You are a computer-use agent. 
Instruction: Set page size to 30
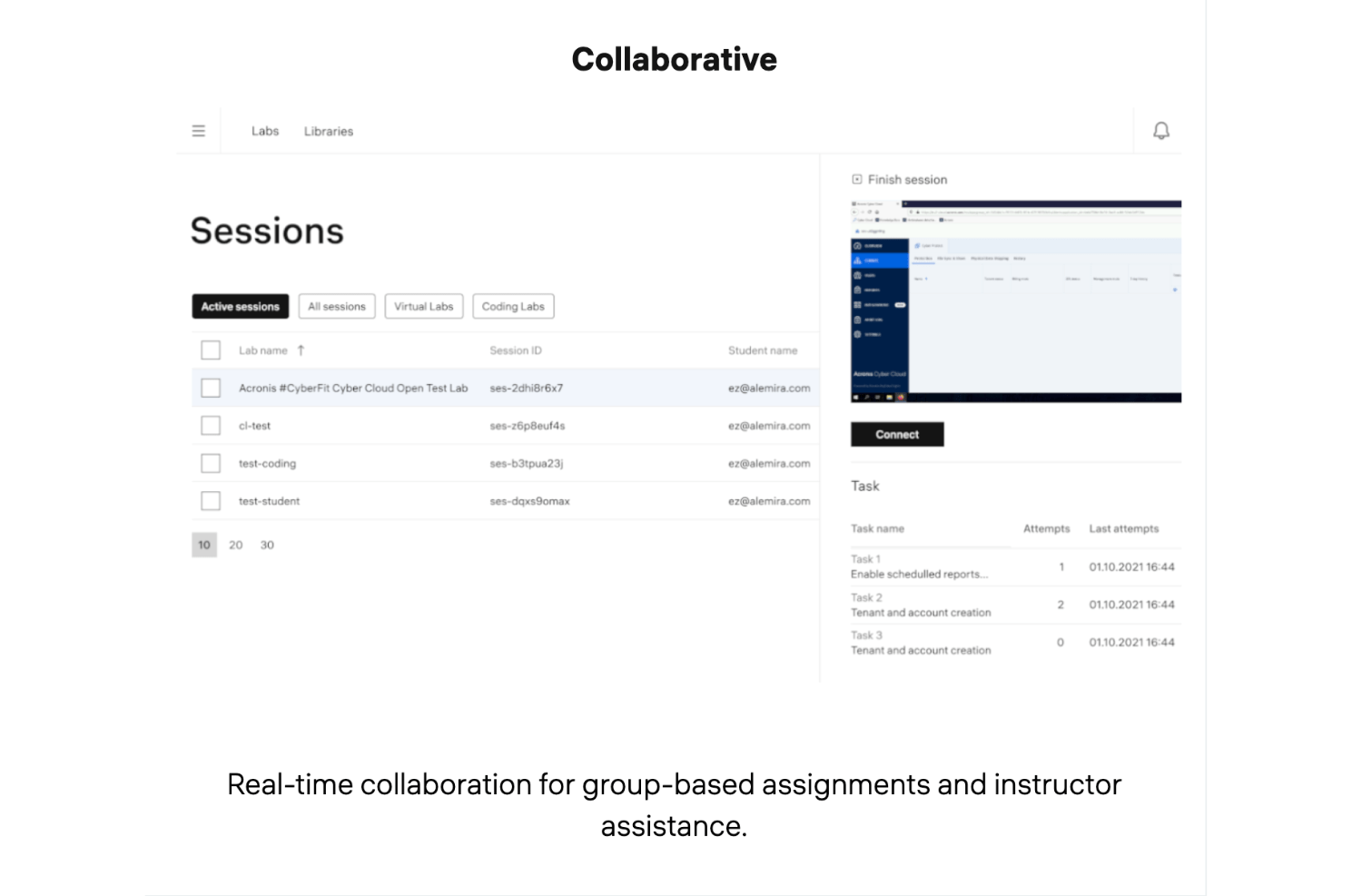[x=267, y=545]
